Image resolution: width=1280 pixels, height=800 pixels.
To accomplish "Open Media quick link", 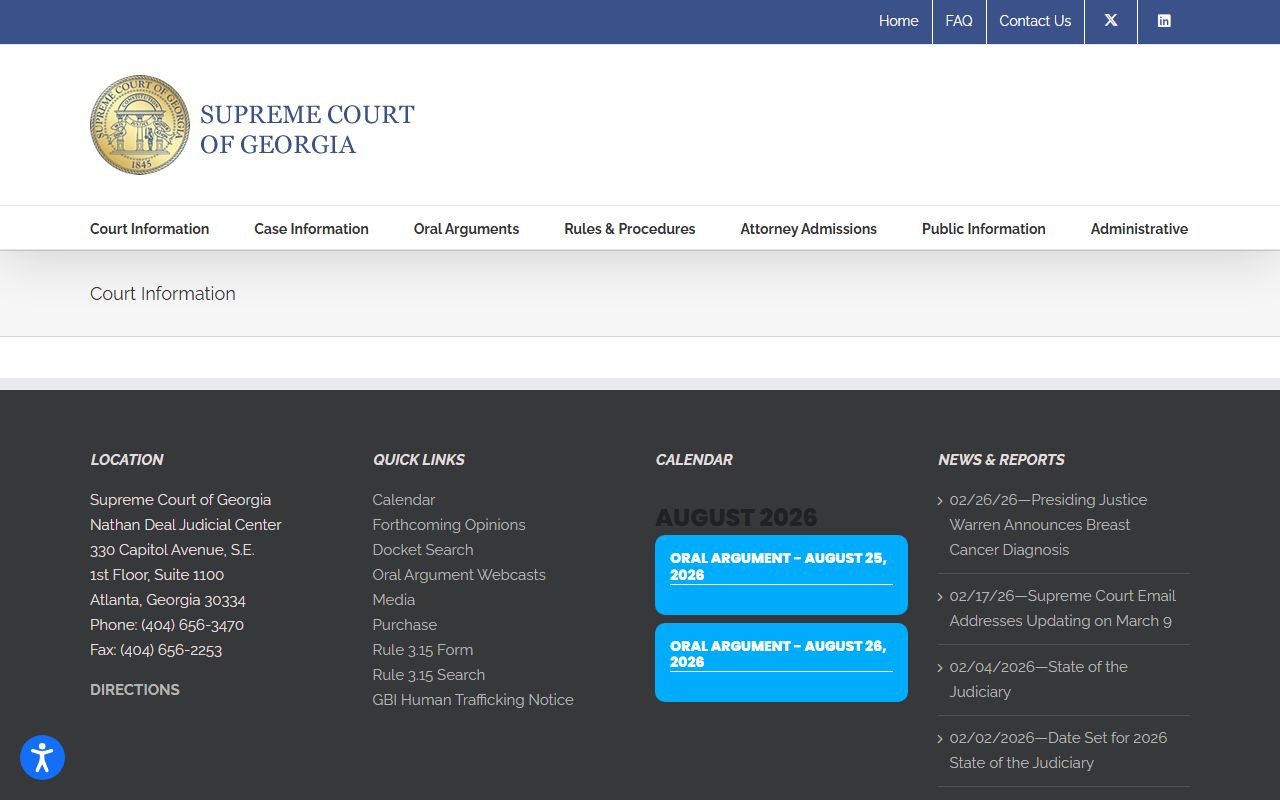I will click(x=394, y=600).
